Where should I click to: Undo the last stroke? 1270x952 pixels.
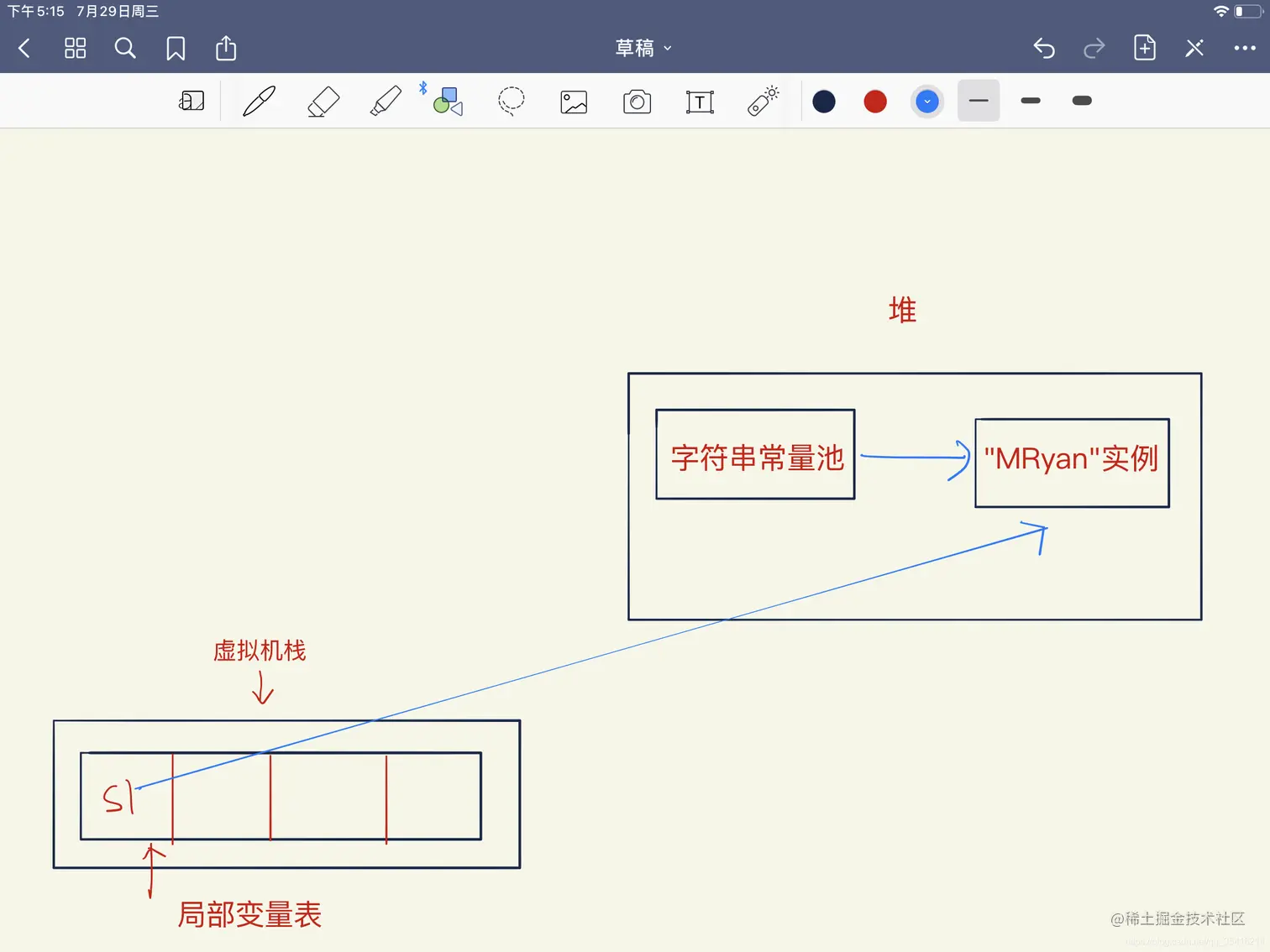click(x=1043, y=49)
